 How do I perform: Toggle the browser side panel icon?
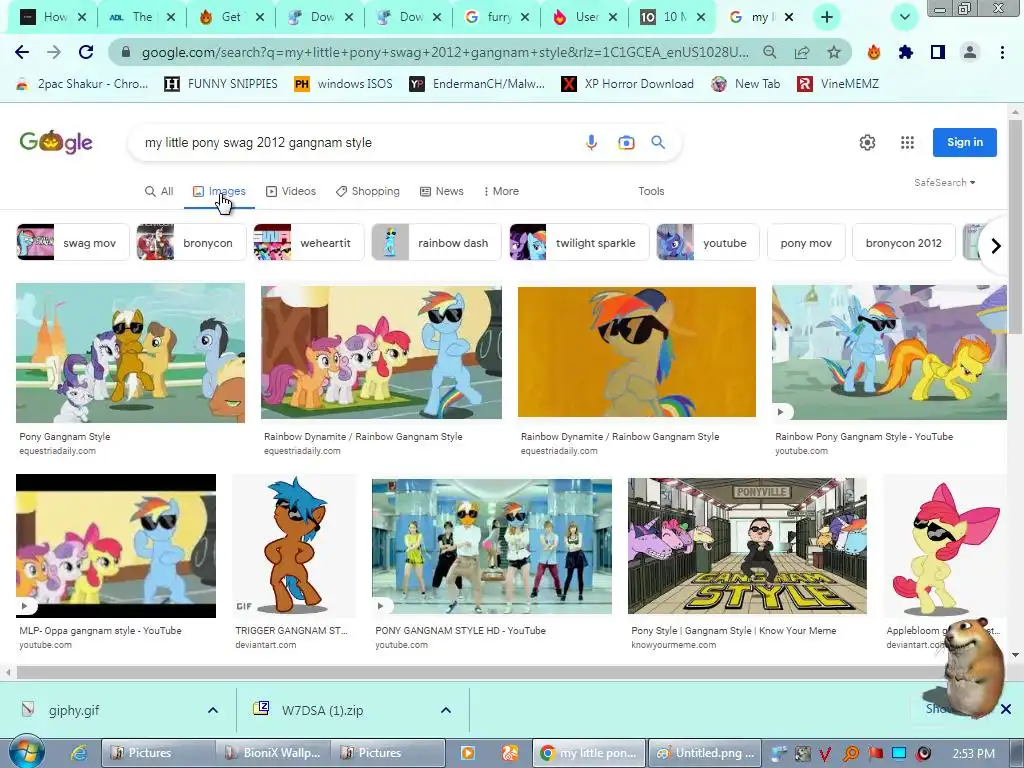[x=938, y=52]
